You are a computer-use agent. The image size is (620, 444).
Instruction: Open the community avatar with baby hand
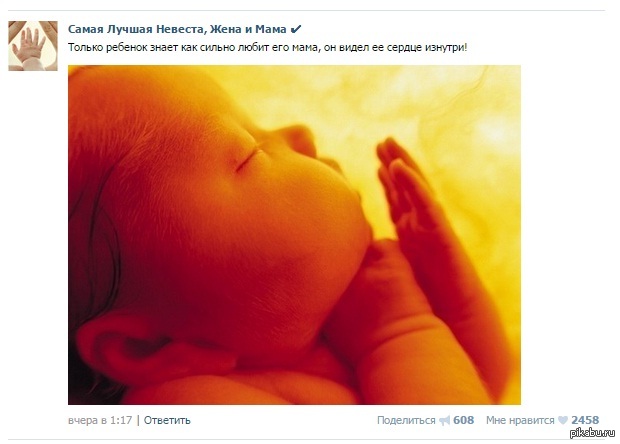[33, 46]
